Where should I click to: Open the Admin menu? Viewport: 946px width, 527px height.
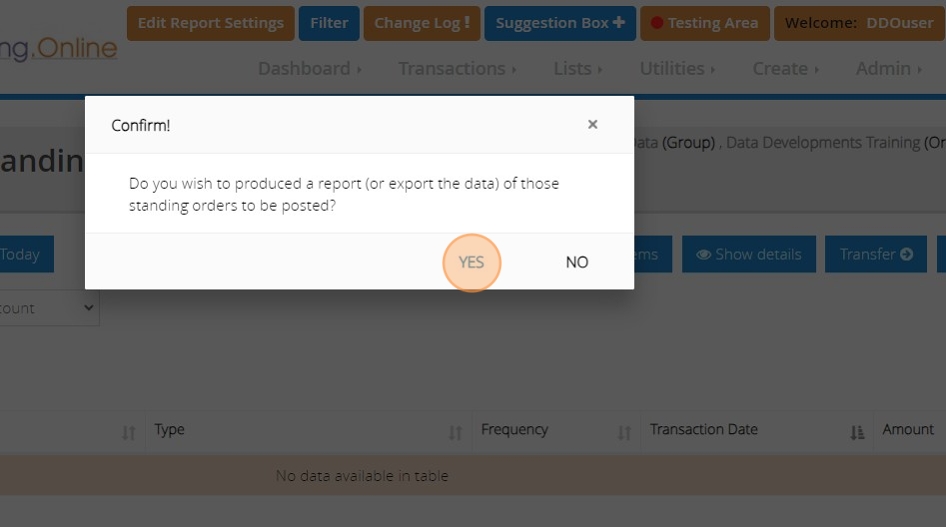[889, 68]
